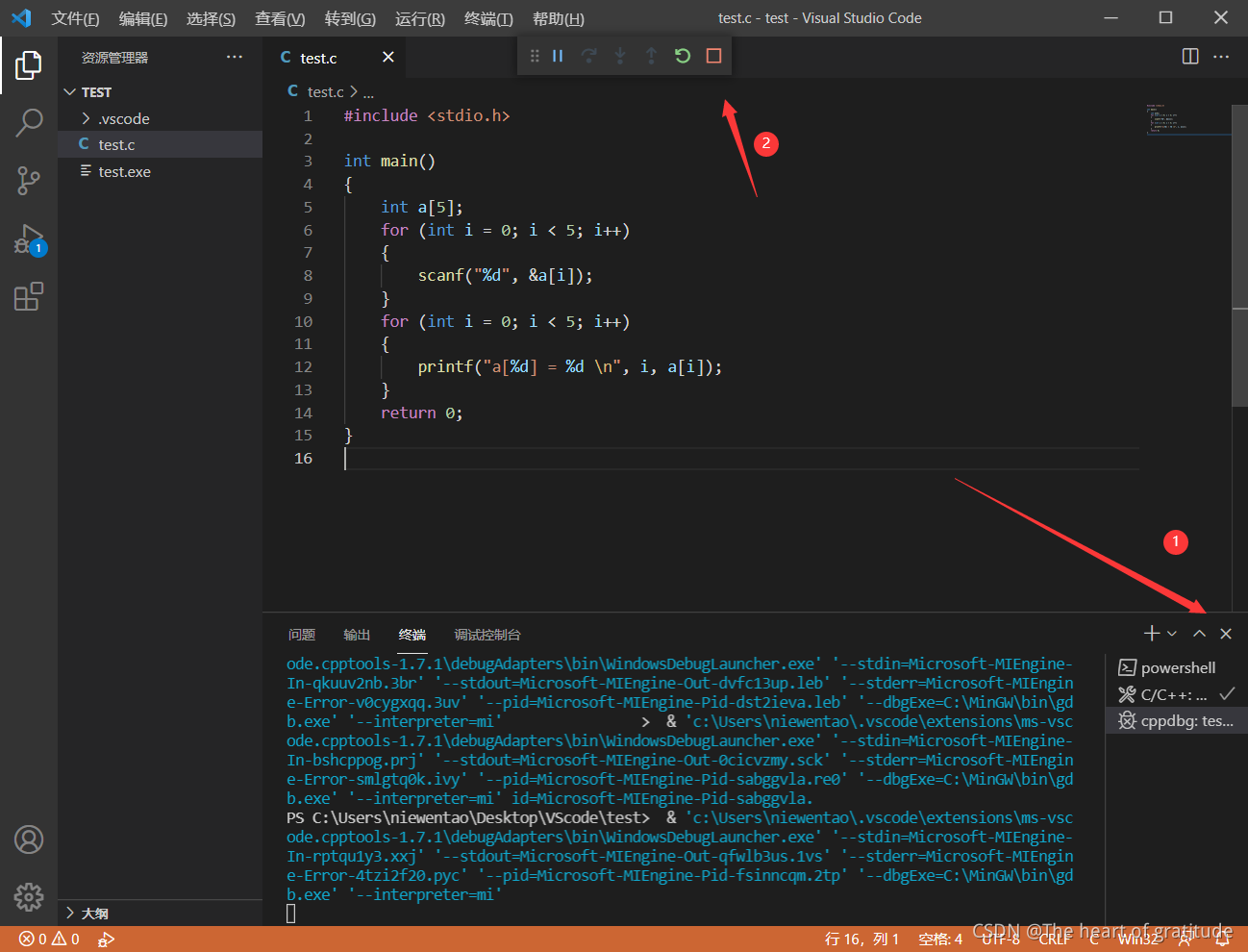Screen dimensions: 1248x952
Task: Click the #include <stdio.h> line
Action: 427,115
